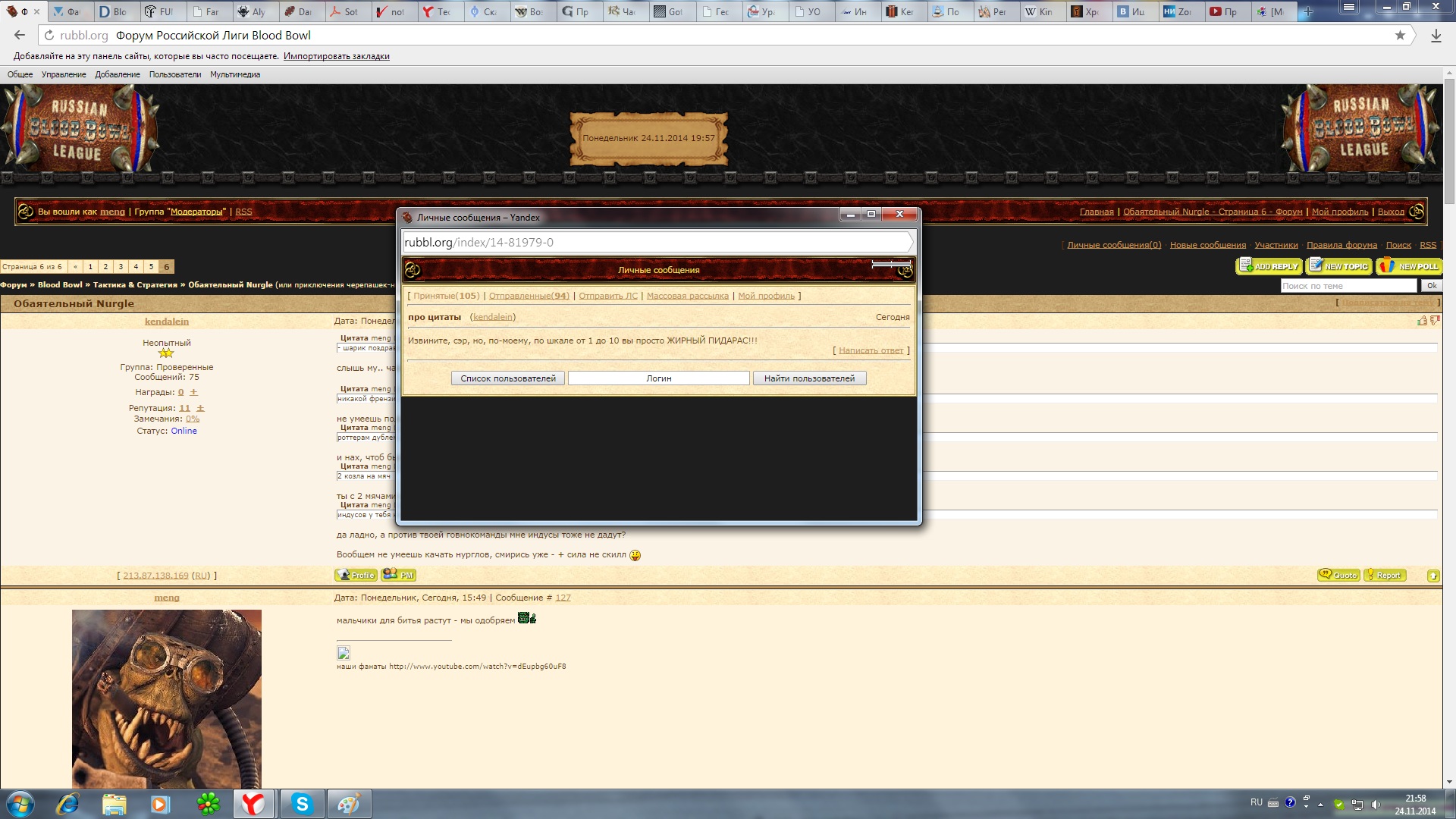Screen dimensions: 1456x819
Task: Go to page 3 of the thread
Action: coord(121,266)
